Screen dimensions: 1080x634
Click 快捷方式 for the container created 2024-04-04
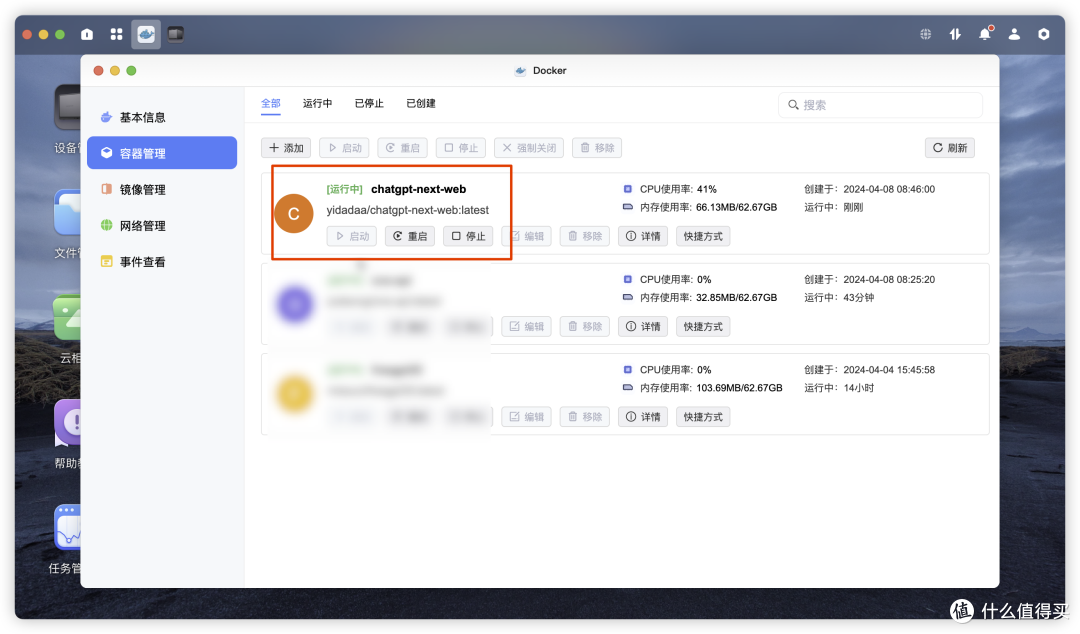tap(703, 417)
